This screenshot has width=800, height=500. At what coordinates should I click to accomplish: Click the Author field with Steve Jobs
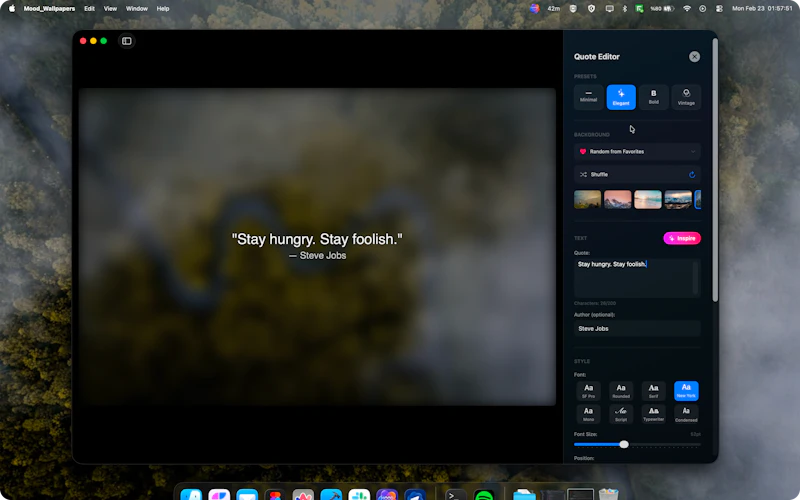point(637,329)
